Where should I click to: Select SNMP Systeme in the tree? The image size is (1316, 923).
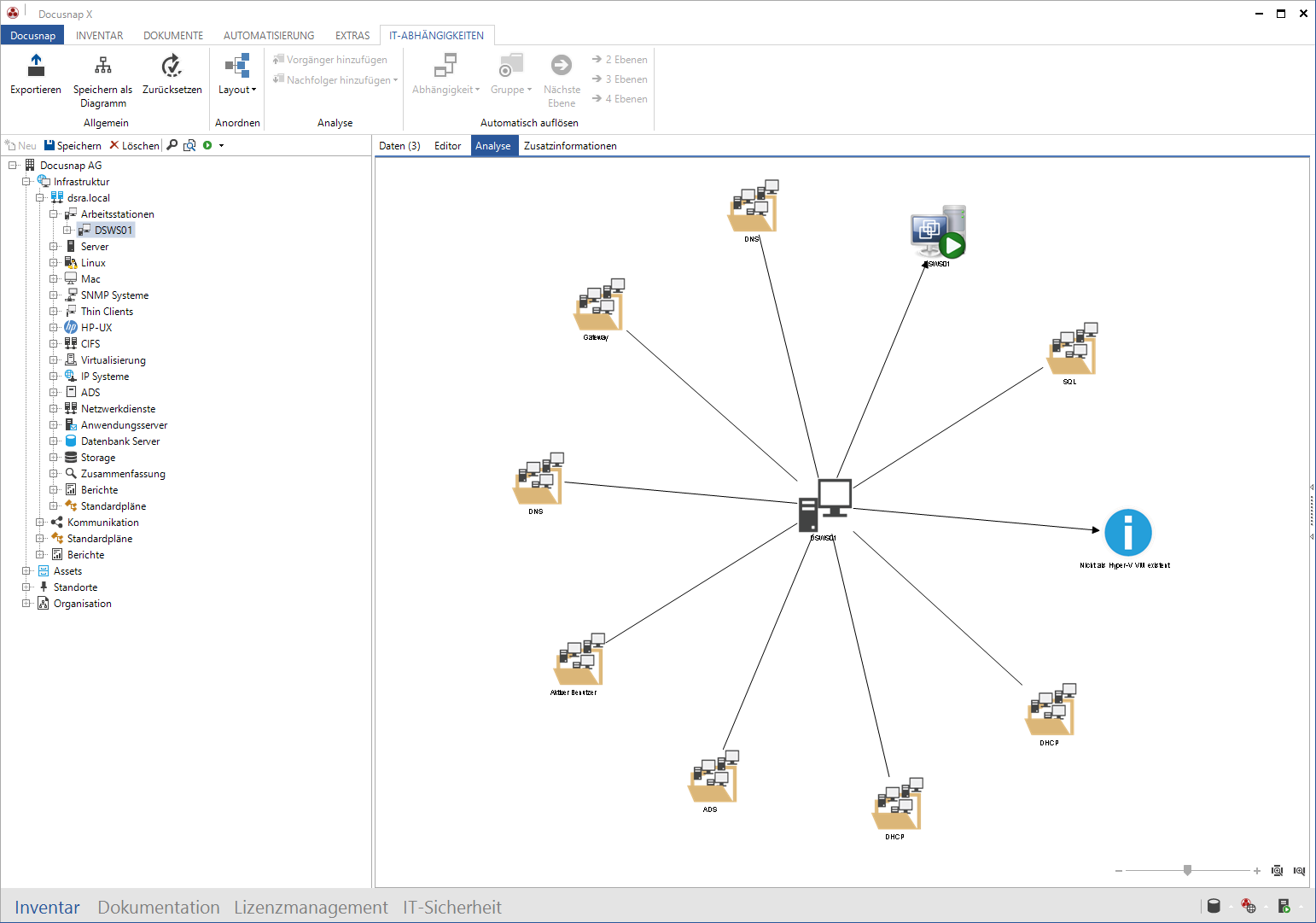(x=114, y=295)
